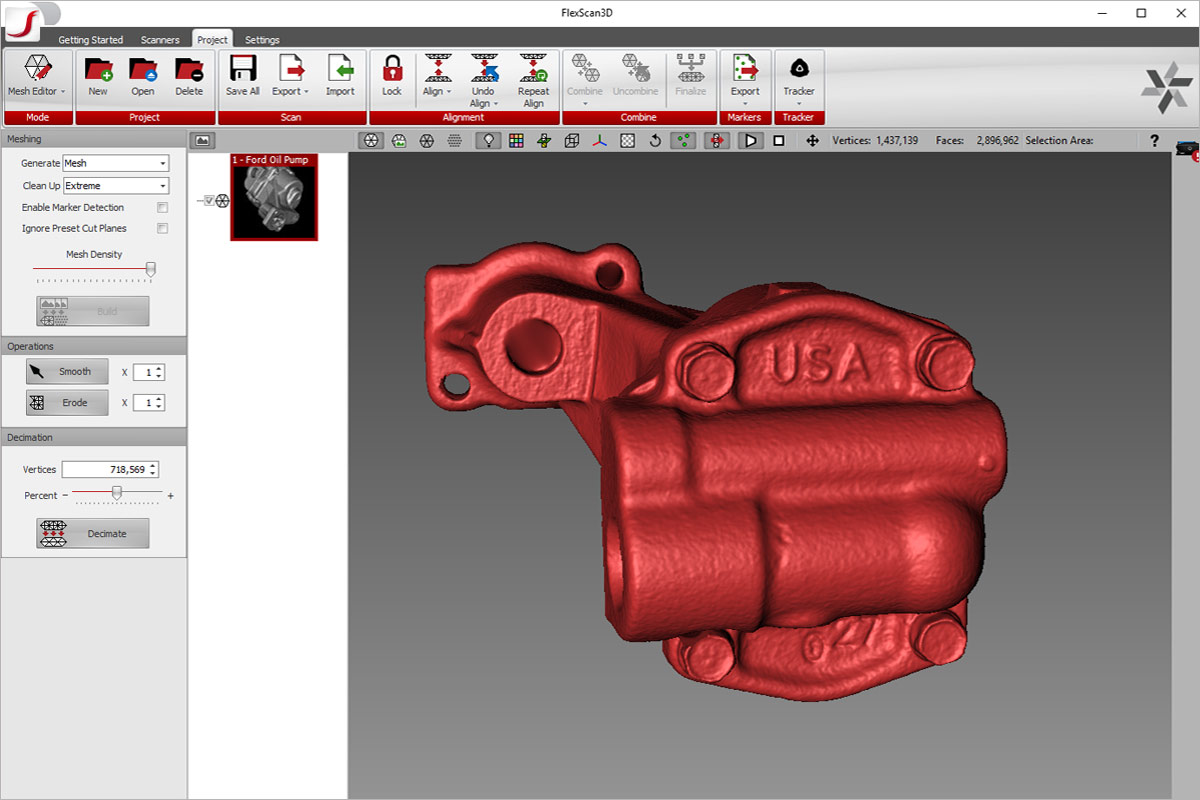Click the minus button beside Percent slider
Image resolution: width=1200 pixels, height=800 pixels.
(65, 496)
